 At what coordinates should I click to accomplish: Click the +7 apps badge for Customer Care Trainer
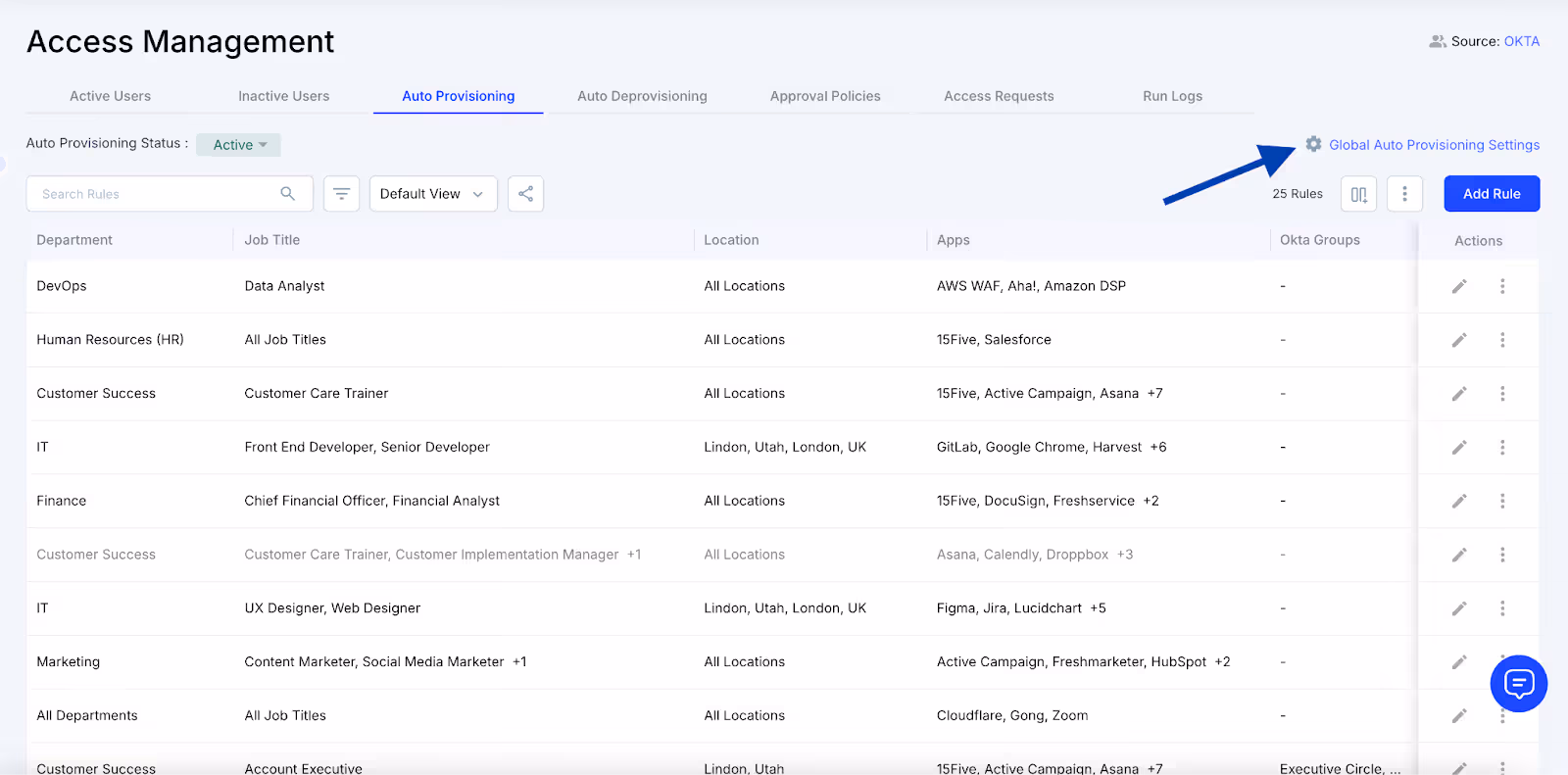[x=1155, y=394]
